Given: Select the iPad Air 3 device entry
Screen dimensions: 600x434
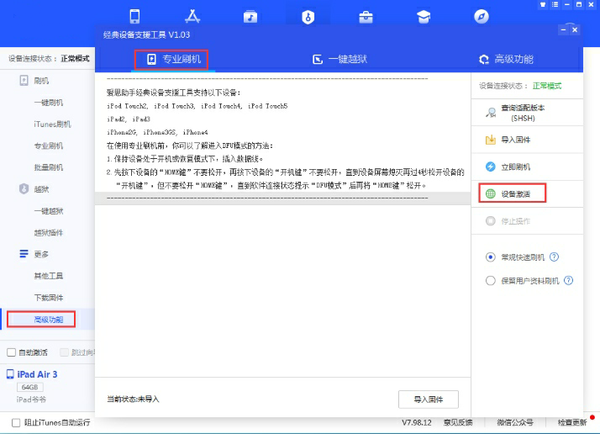Looking at the screenshot, I should point(37,374).
